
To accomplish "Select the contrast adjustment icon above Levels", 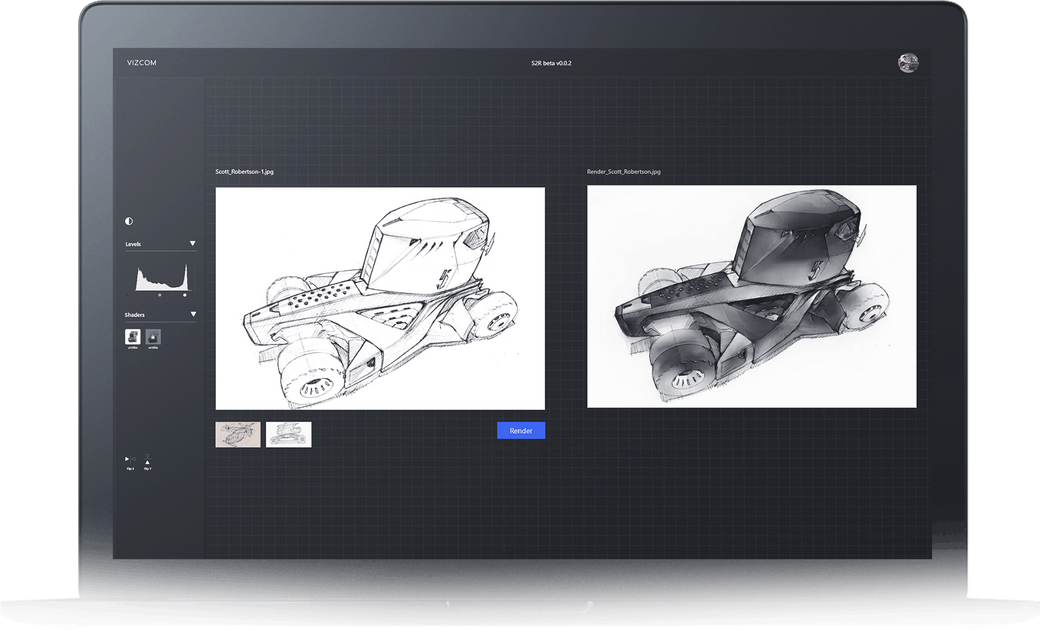I will [x=128, y=220].
